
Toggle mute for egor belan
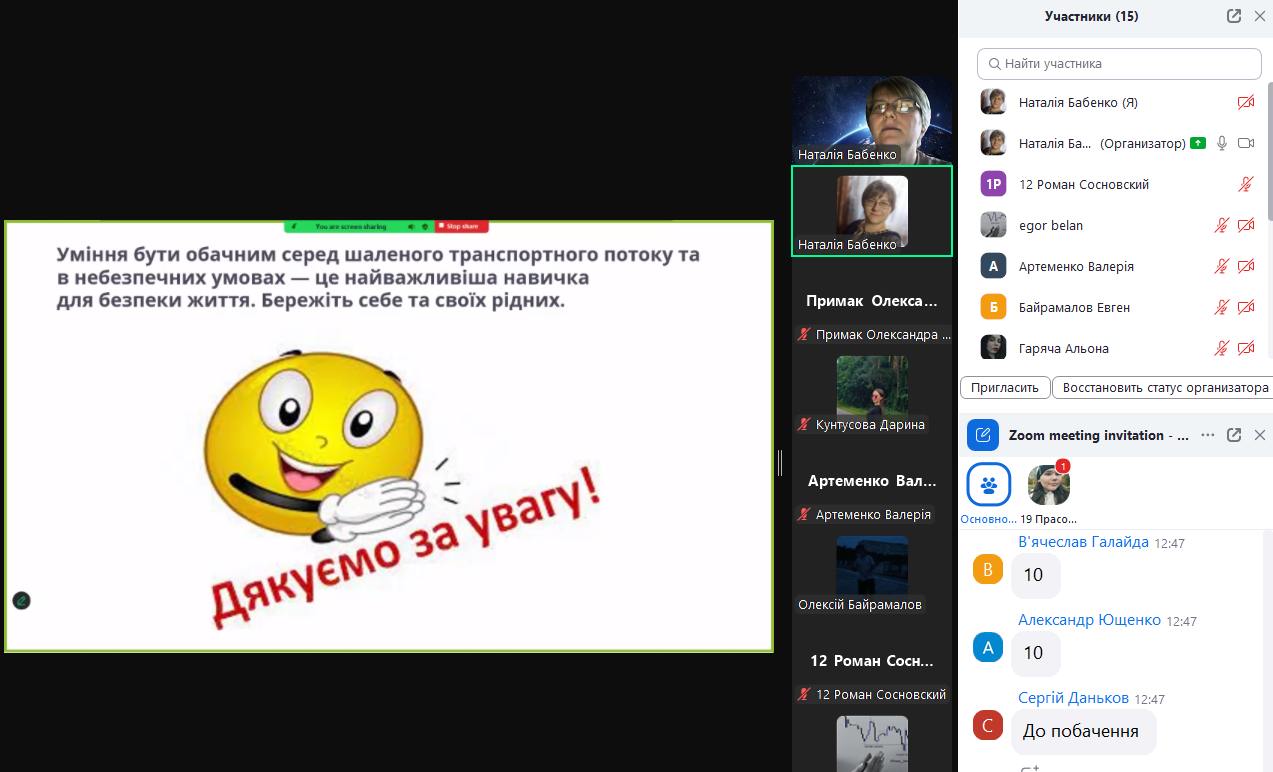click(1221, 225)
